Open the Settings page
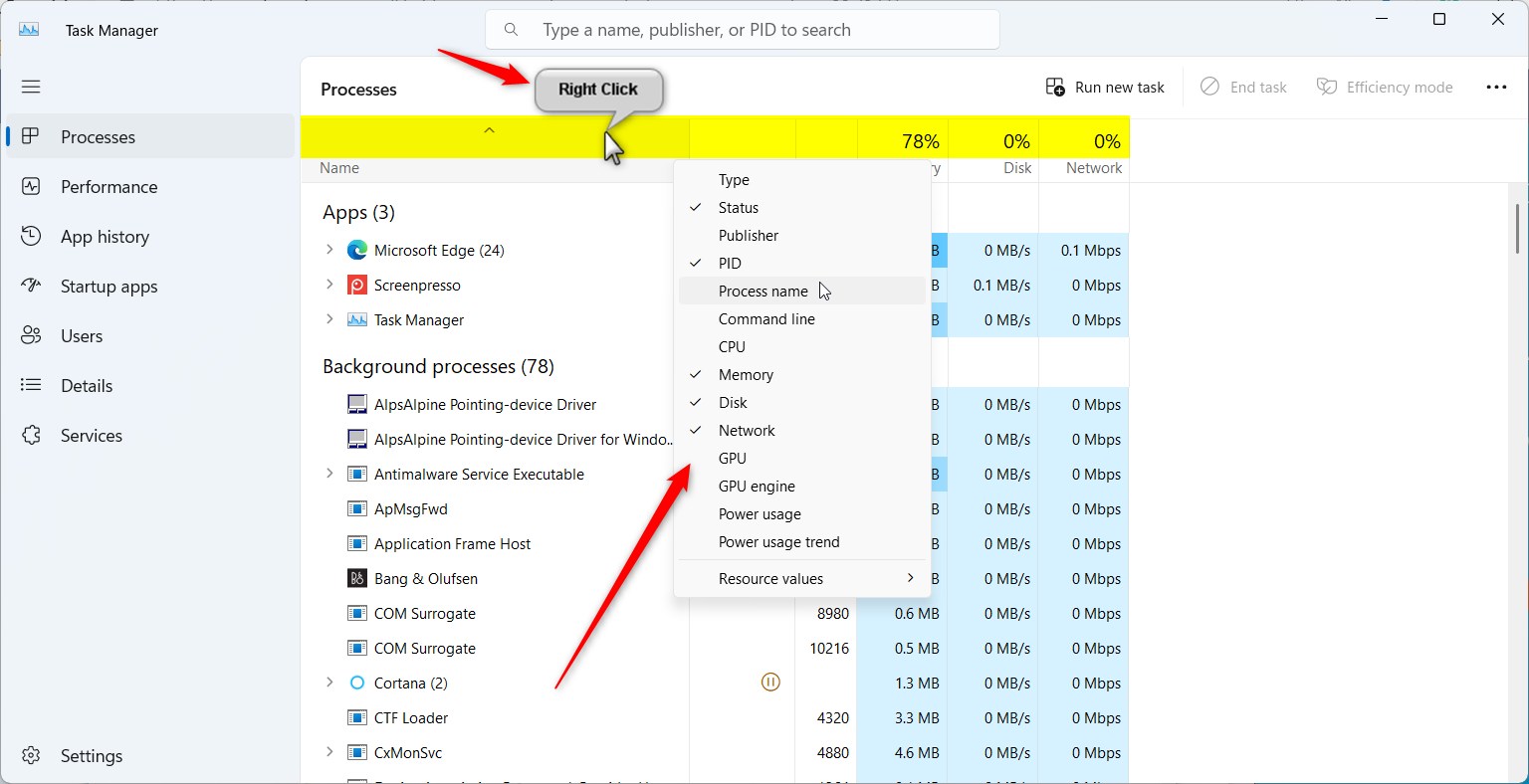Image resolution: width=1529 pixels, height=784 pixels. tap(150, 755)
